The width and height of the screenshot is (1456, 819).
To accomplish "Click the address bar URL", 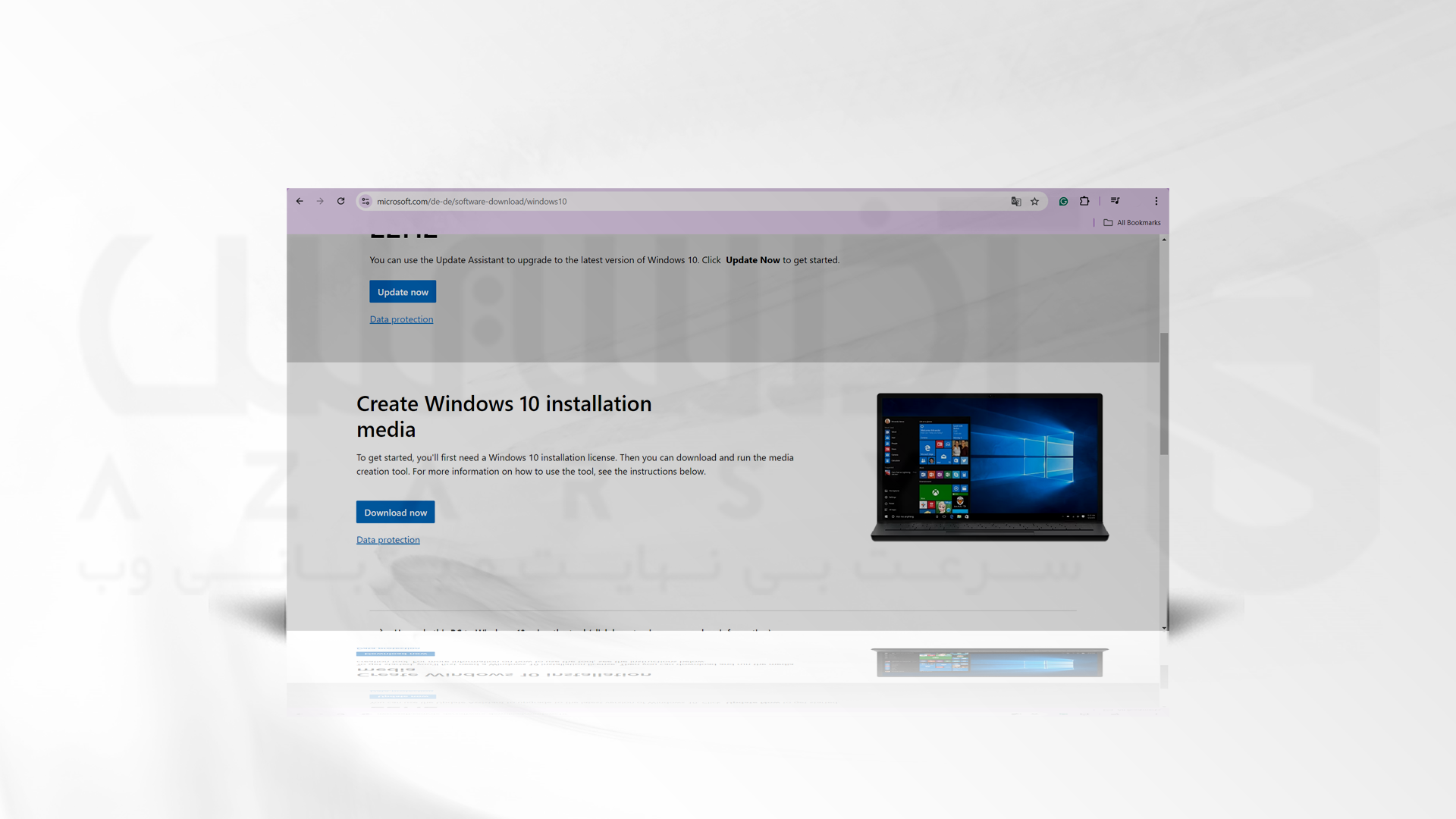I will click(472, 201).
